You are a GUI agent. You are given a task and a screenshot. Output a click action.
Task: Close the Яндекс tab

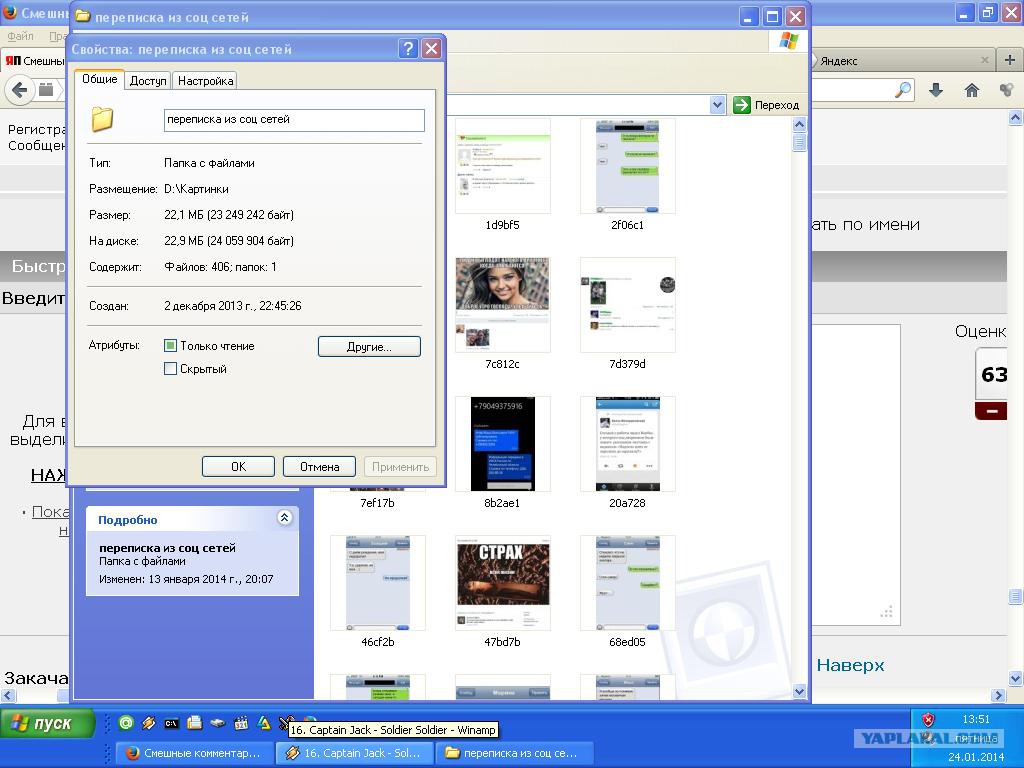coord(985,60)
